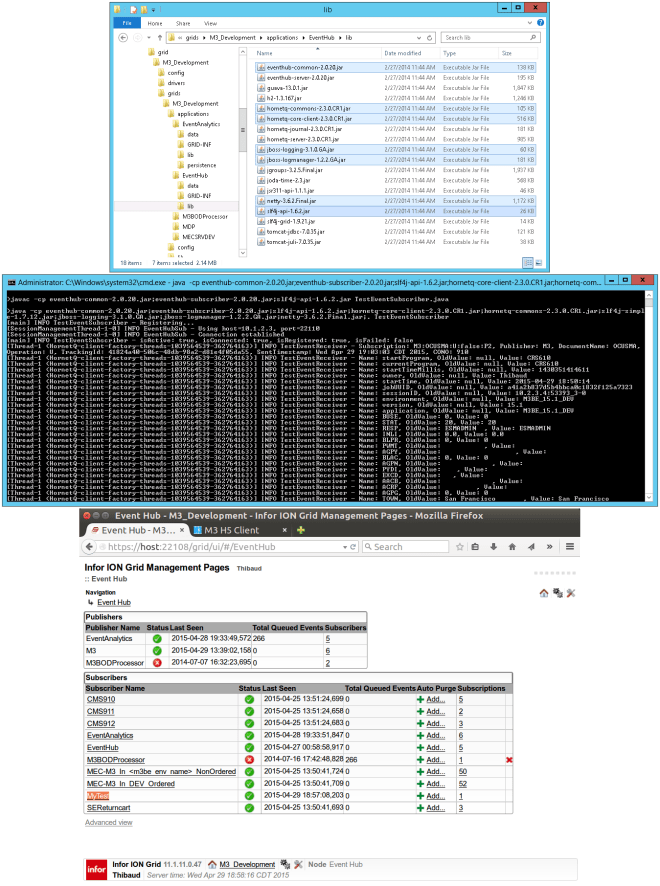Open recent locations dropdown in Explorer
Screen dimensions: 660x886
149,38
